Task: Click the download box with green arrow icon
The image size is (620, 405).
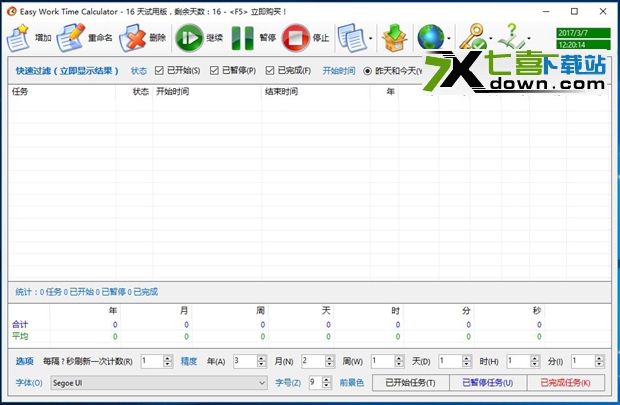Action: point(394,38)
